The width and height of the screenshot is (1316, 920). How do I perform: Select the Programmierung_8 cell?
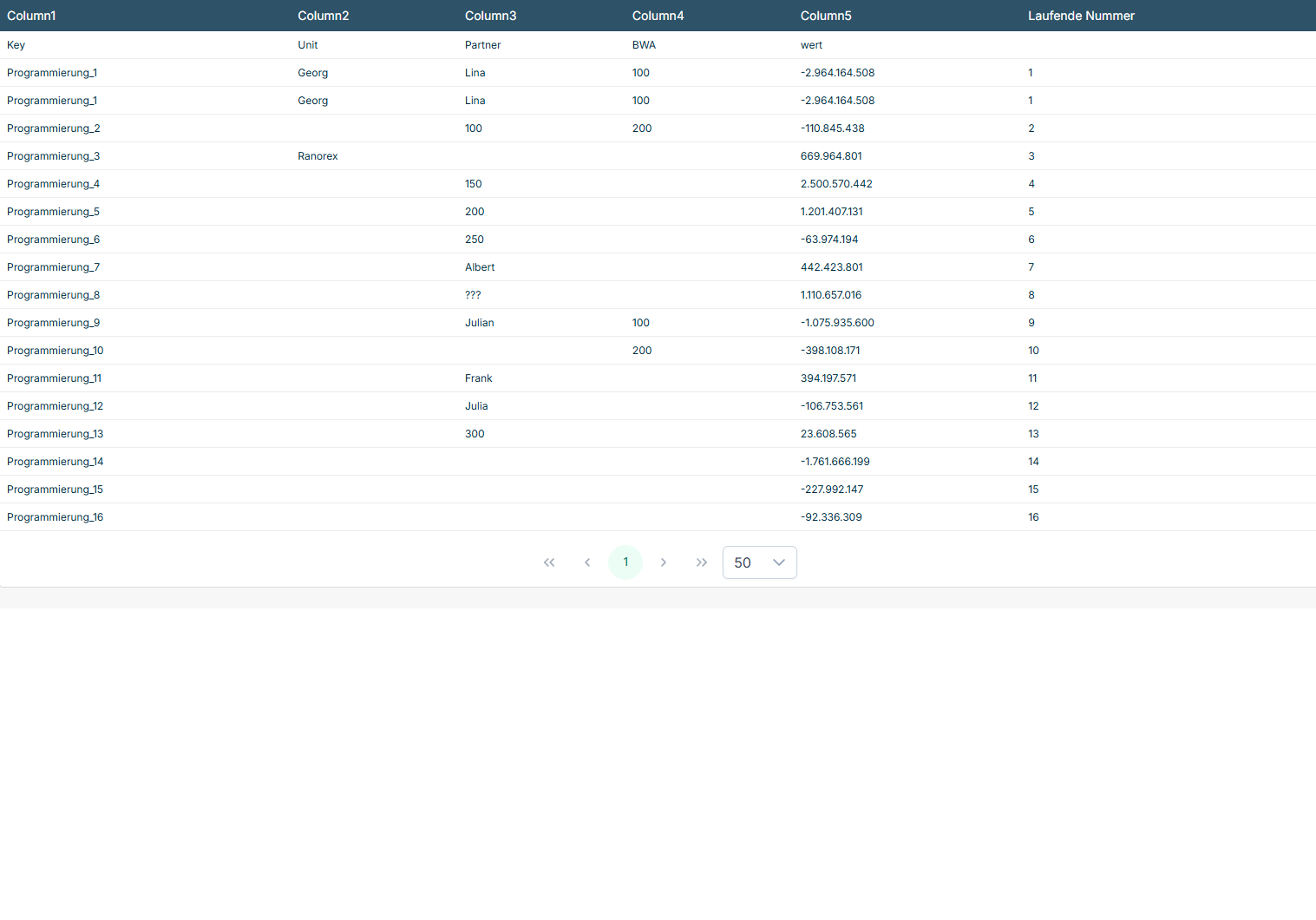(54, 295)
